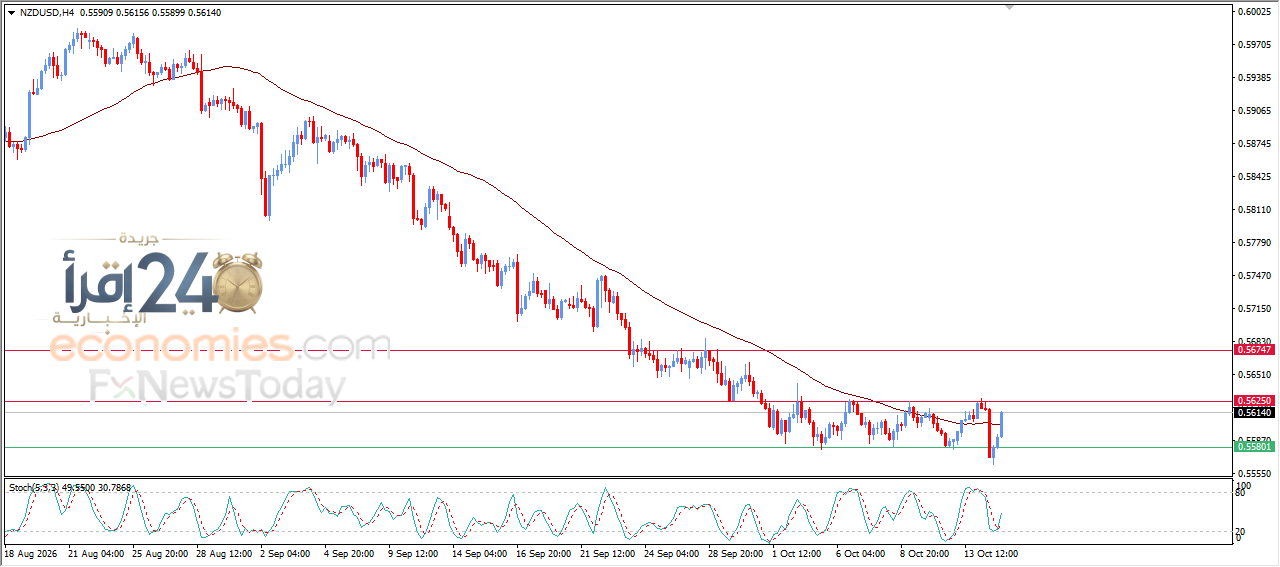Click the 0.59705 price axis value
Image resolution: width=1280 pixels, height=567 pixels.
pos(1256,45)
